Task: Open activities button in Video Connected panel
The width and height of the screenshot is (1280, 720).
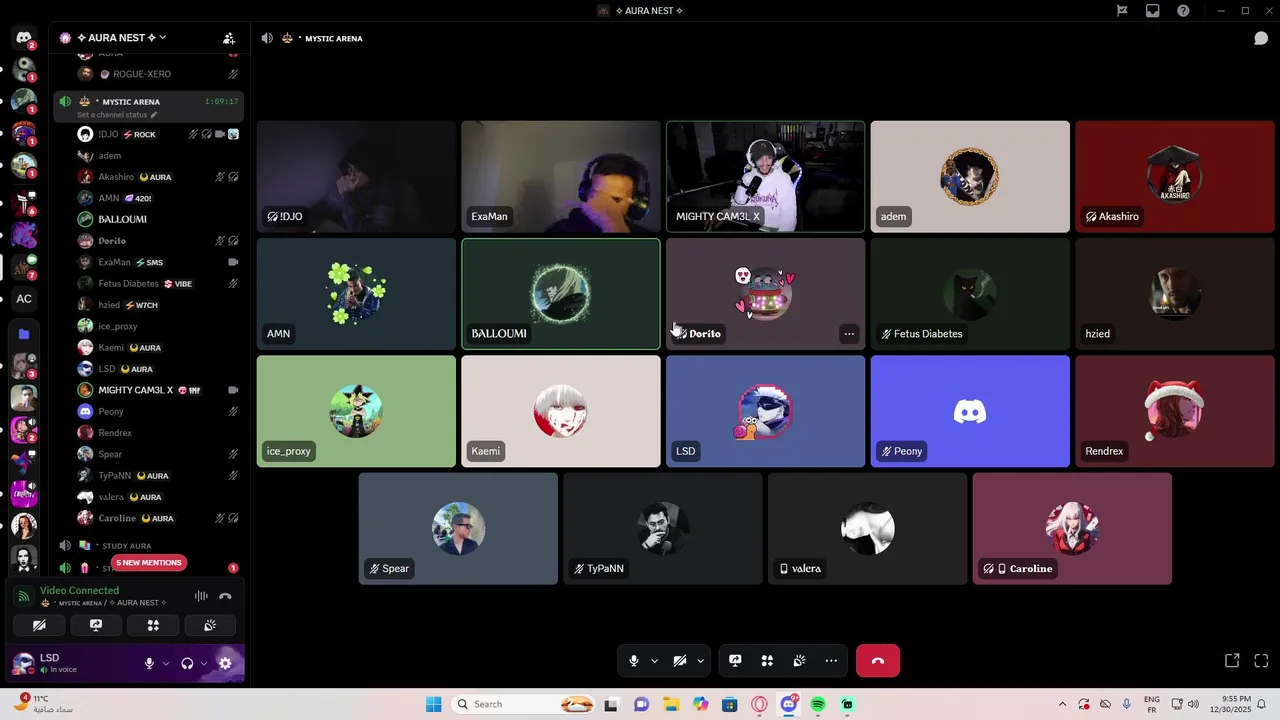Action: click(x=153, y=625)
